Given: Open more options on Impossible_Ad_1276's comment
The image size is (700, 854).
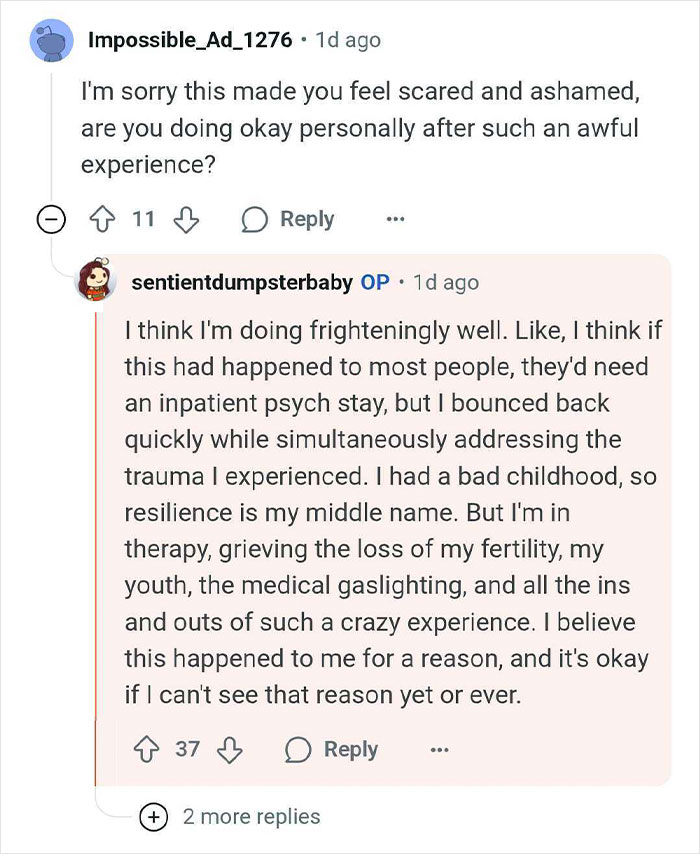Looking at the screenshot, I should [x=396, y=219].
